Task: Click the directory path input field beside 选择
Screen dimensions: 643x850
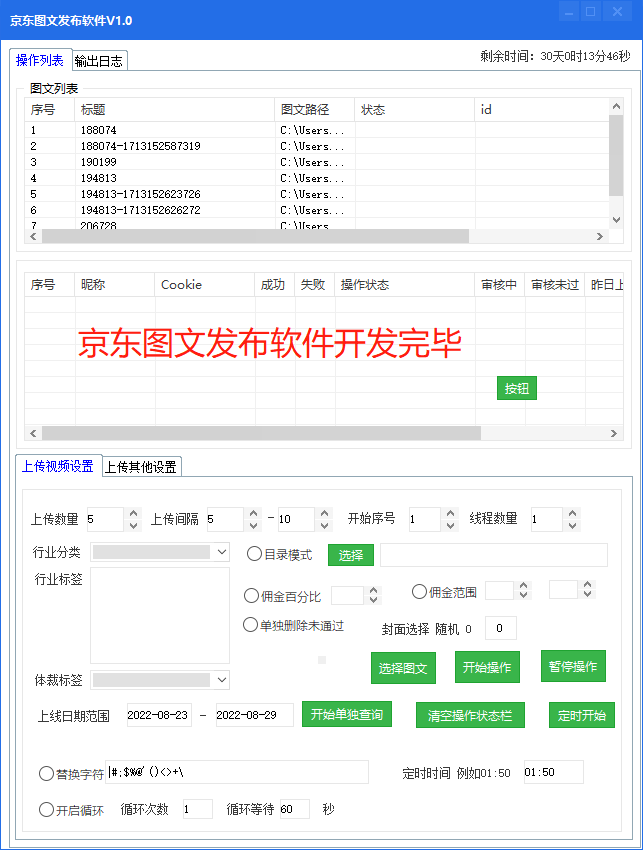Action: (493, 555)
